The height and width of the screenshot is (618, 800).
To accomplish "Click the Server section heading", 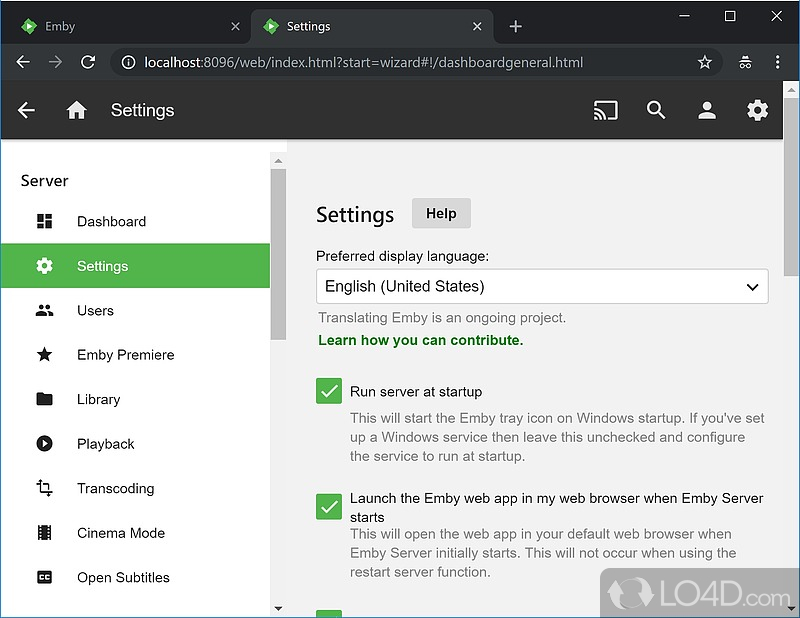I will pyautogui.click(x=44, y=181).
